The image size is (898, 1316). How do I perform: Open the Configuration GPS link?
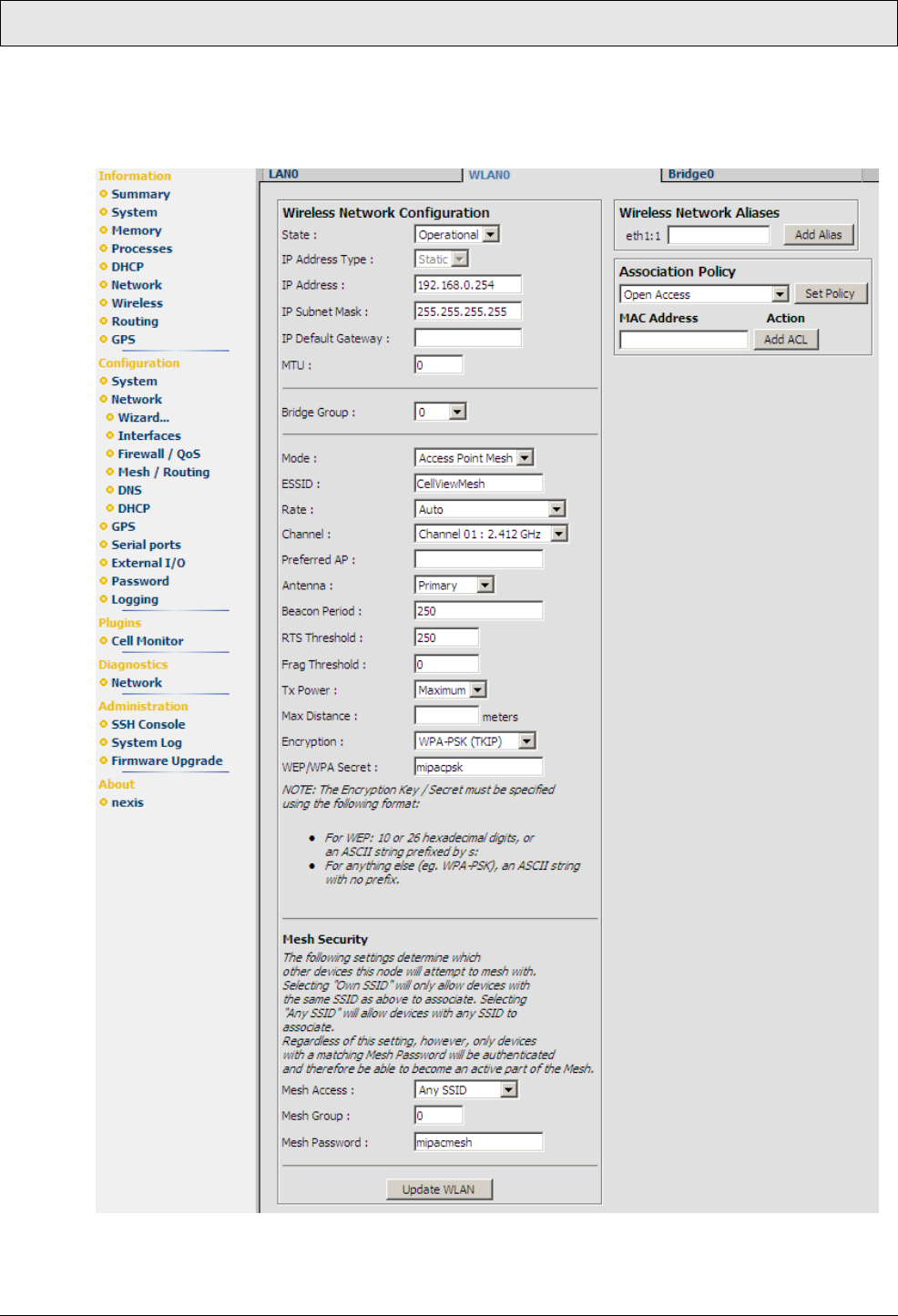pyautogui.click(x=123, y=526)
